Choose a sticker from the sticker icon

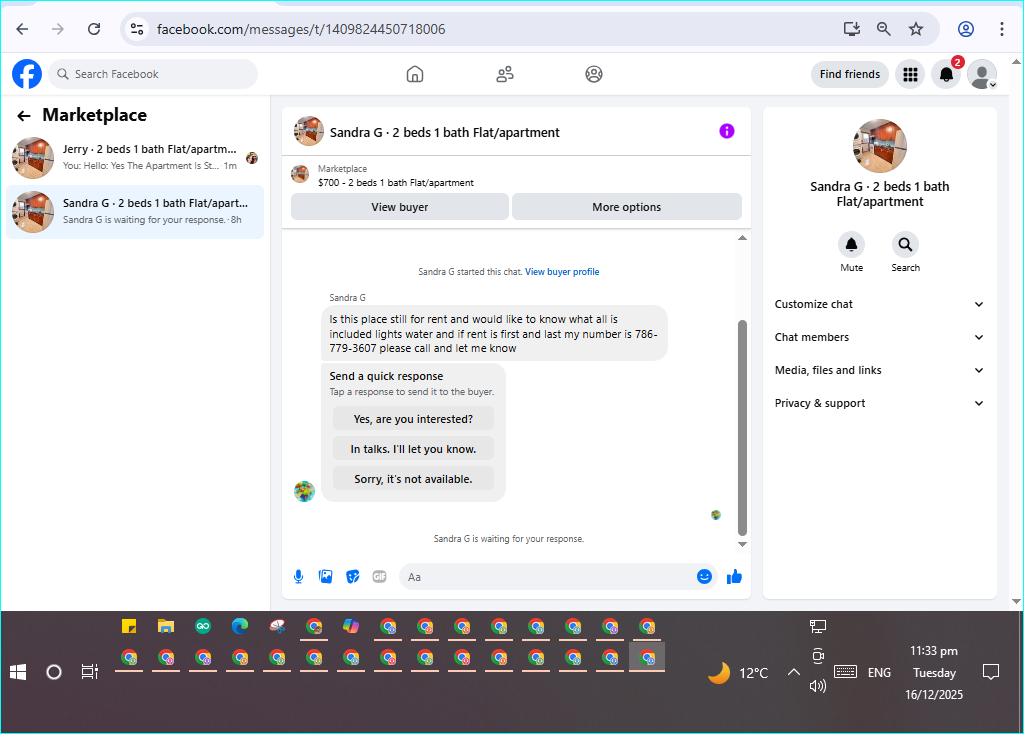tap(353, 577)
